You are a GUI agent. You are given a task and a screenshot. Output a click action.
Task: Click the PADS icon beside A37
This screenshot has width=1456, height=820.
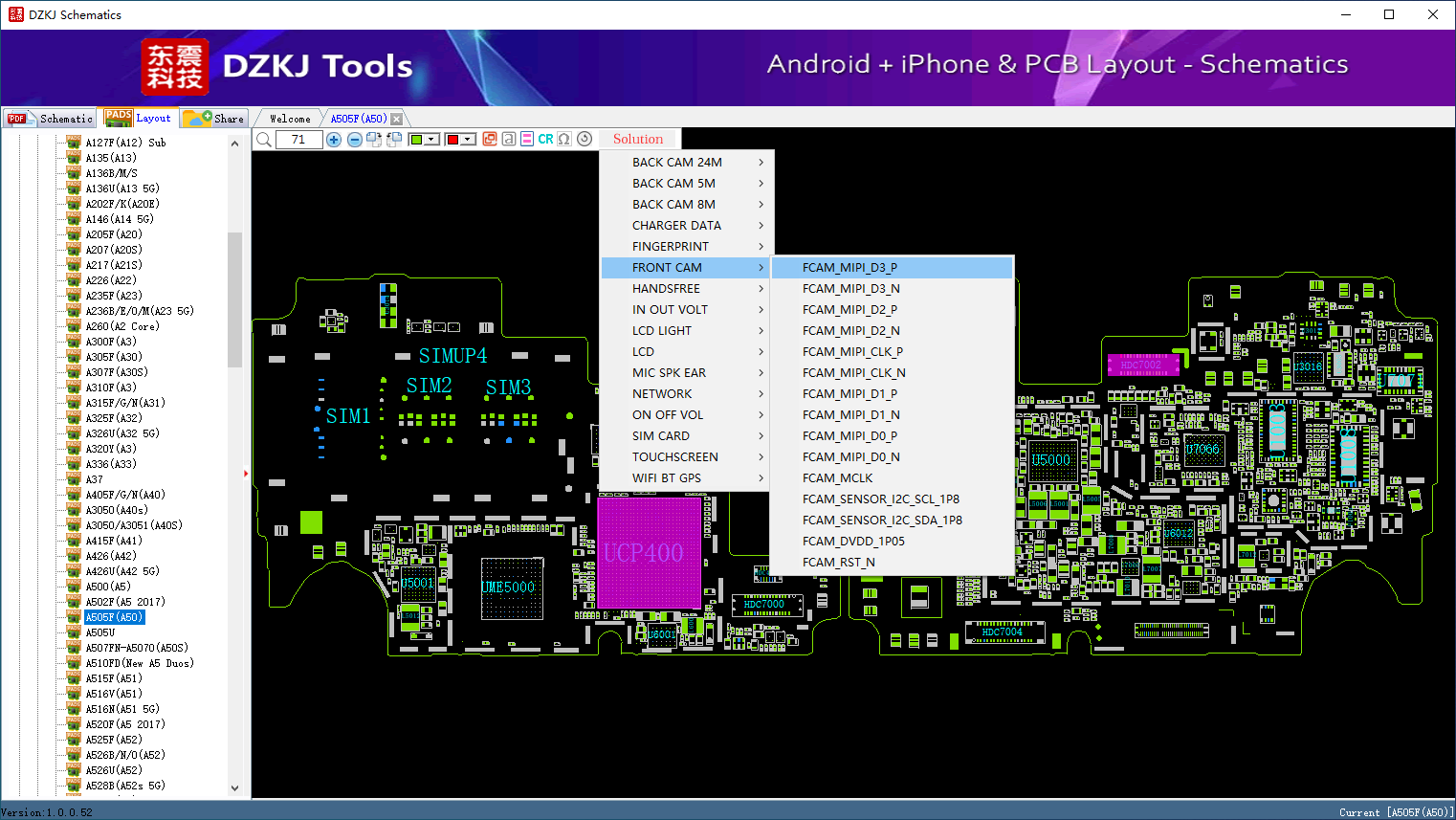click(74, 479)
